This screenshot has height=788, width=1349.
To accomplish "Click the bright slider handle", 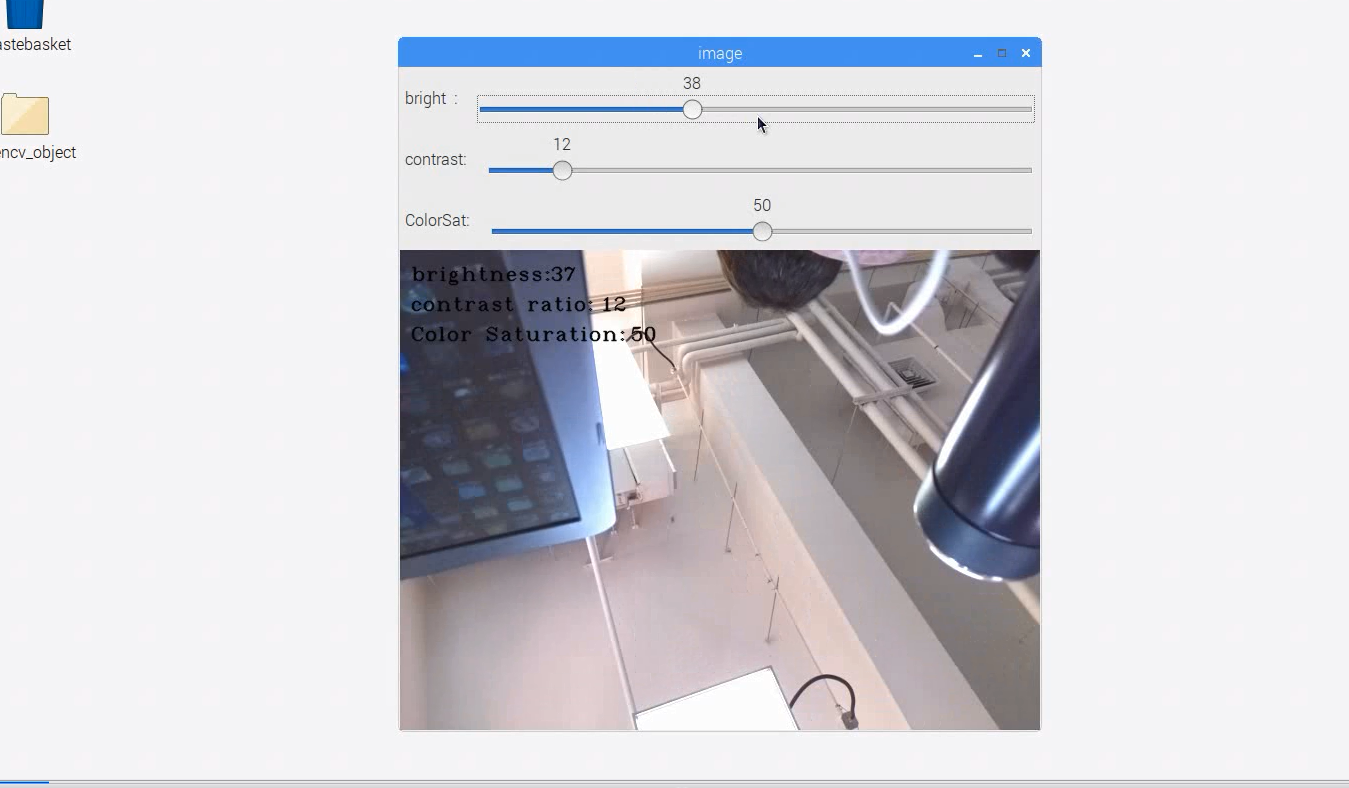I will (692, 110).
